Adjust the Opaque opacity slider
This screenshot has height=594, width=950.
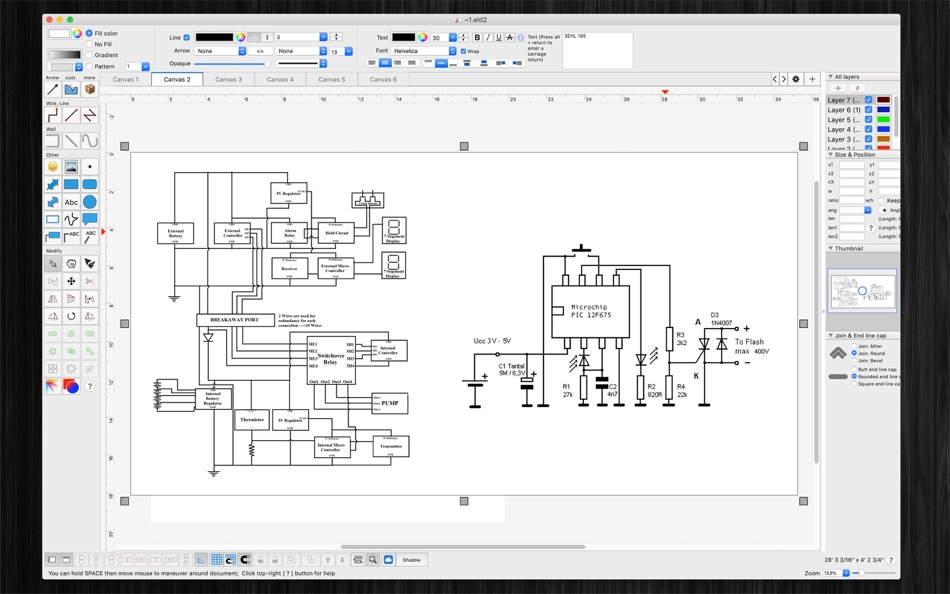(x=232, y=64)
